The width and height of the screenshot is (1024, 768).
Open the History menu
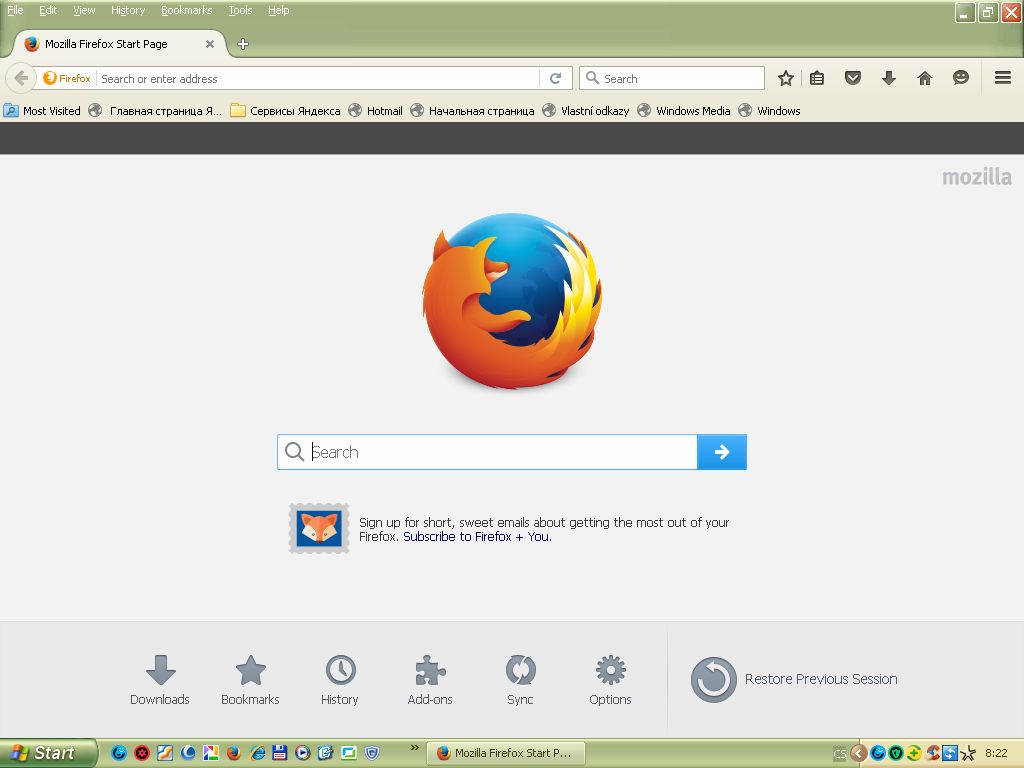point(128,10)
